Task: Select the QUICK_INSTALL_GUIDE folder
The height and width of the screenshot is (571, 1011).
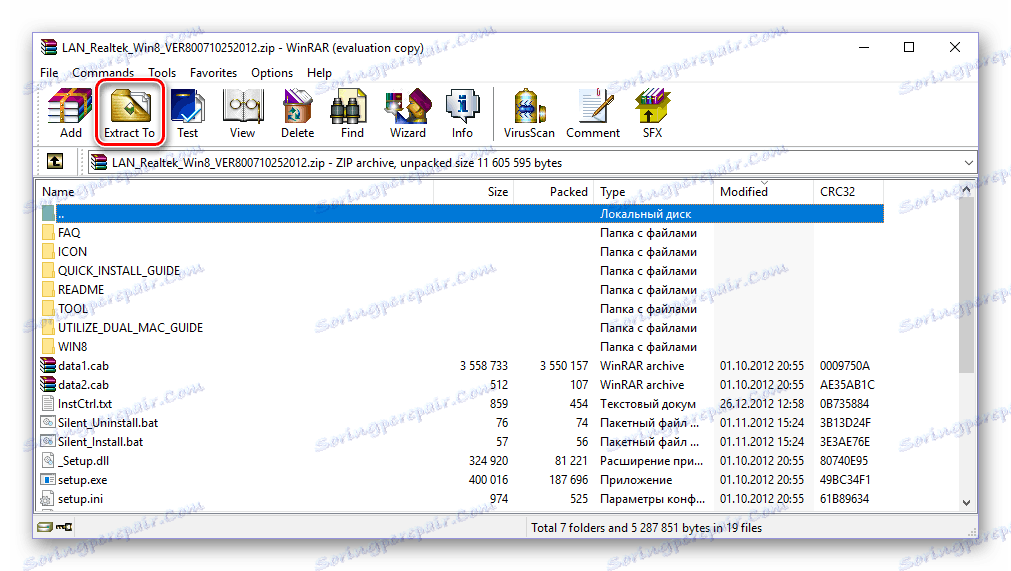Action: [x=119, y=271]
